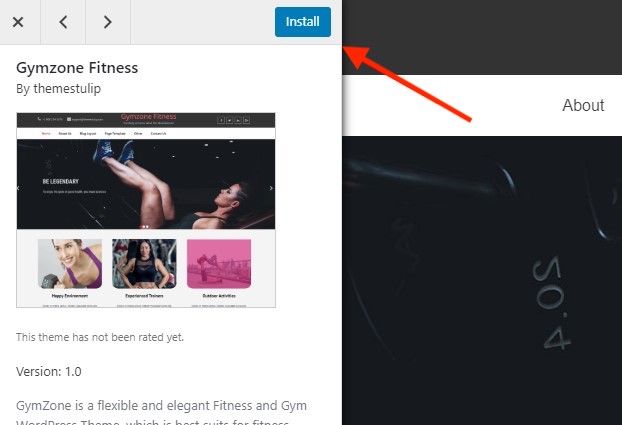622x425 pixels.
Task: Close the theme preview panel
Action: 18,22
